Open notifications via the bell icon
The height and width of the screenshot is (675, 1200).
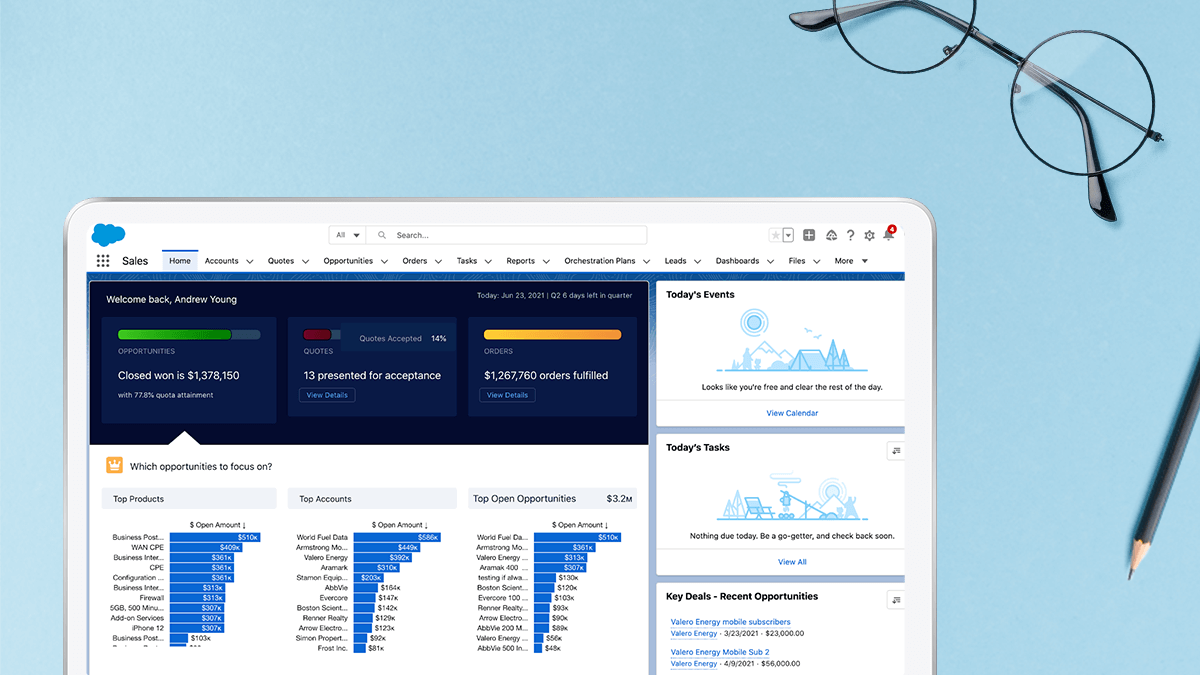889,235
